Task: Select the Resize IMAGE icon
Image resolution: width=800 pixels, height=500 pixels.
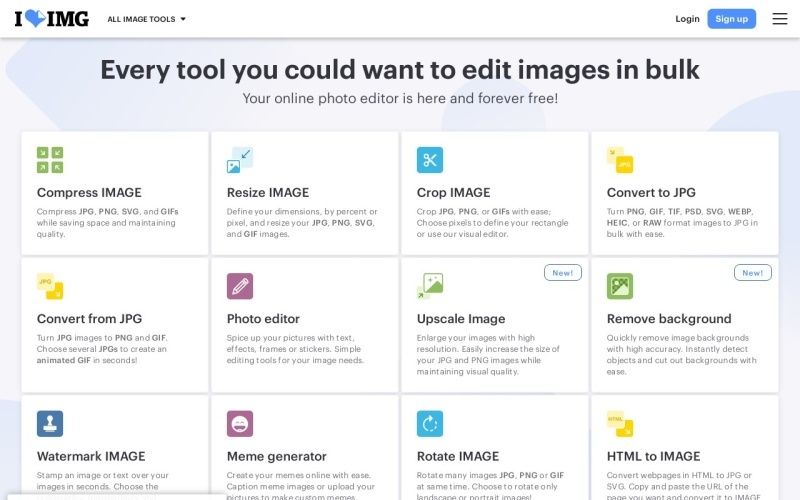Action: tap(240, 160)
